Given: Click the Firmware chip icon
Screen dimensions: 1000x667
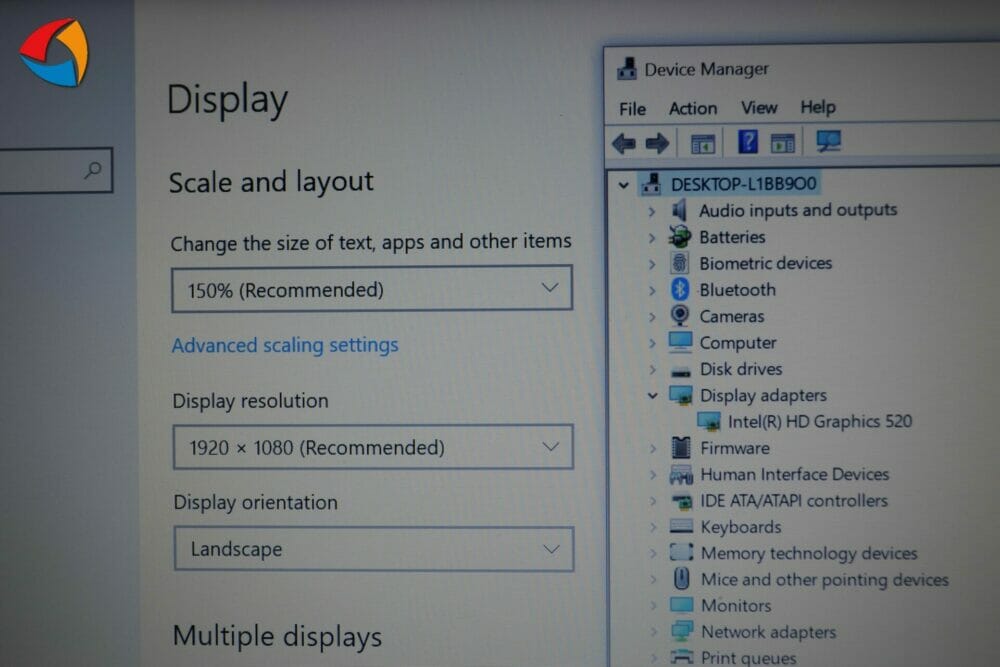Looking at the screenshot, I should click(681, 448).
